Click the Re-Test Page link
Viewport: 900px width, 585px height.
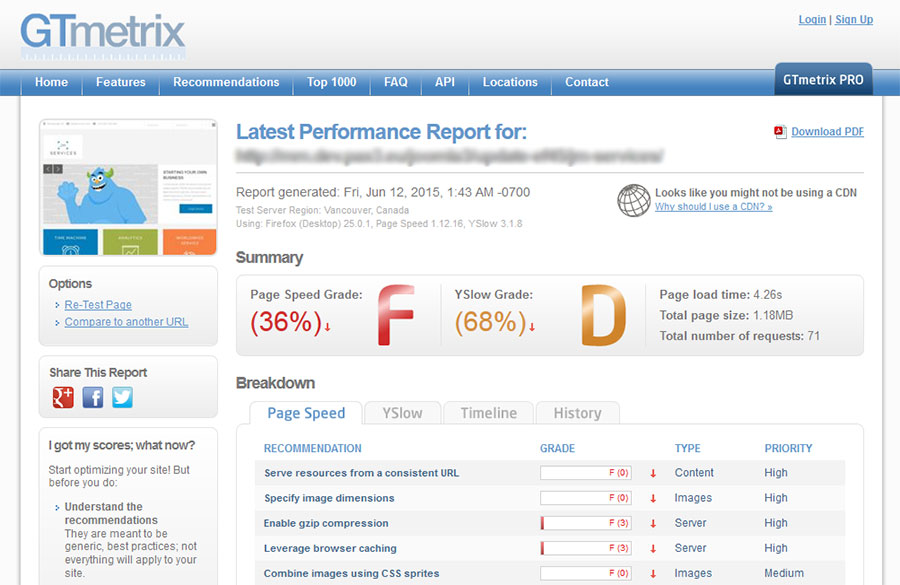(98, 305)
